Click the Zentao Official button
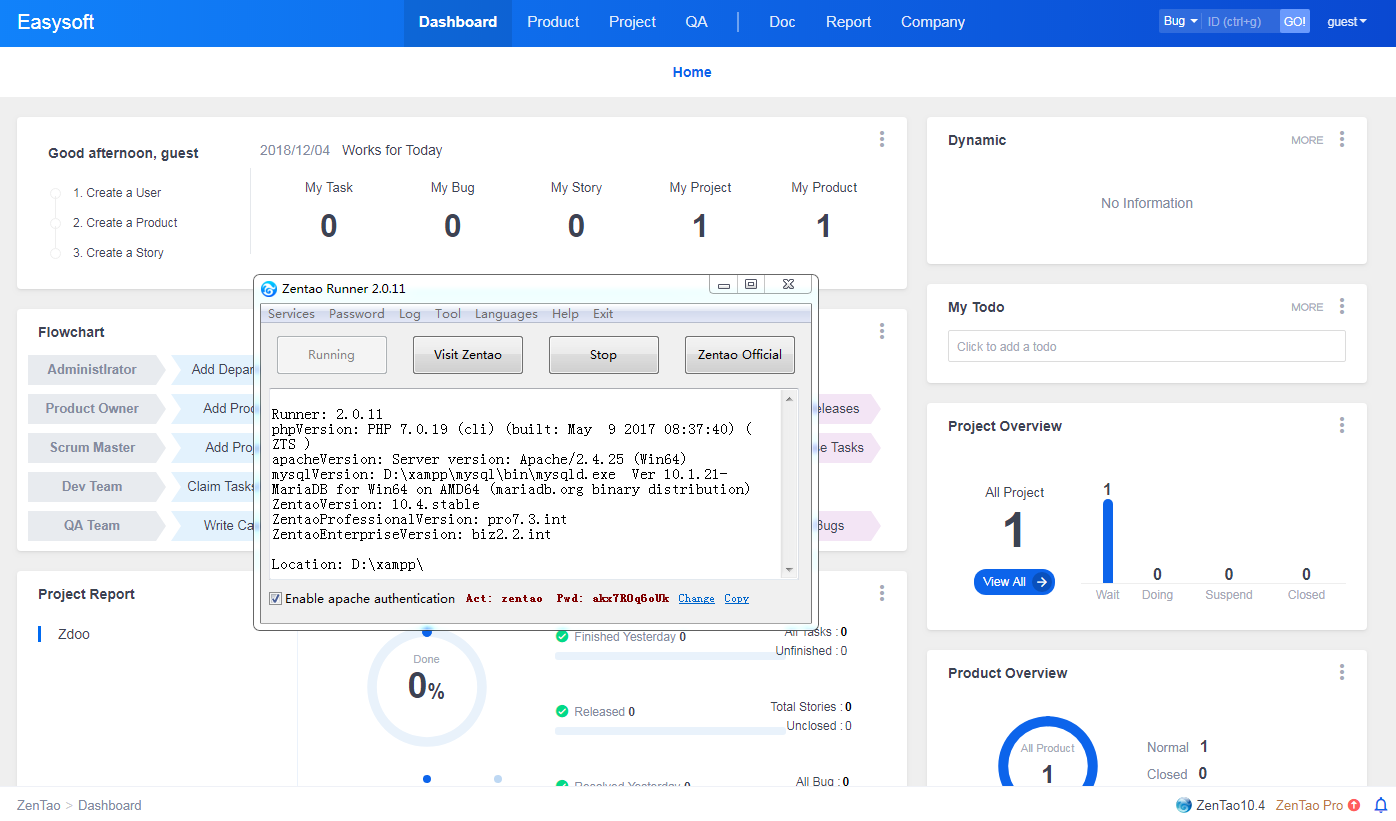Screen dimensions: 1396x821 tap(740, 355)
